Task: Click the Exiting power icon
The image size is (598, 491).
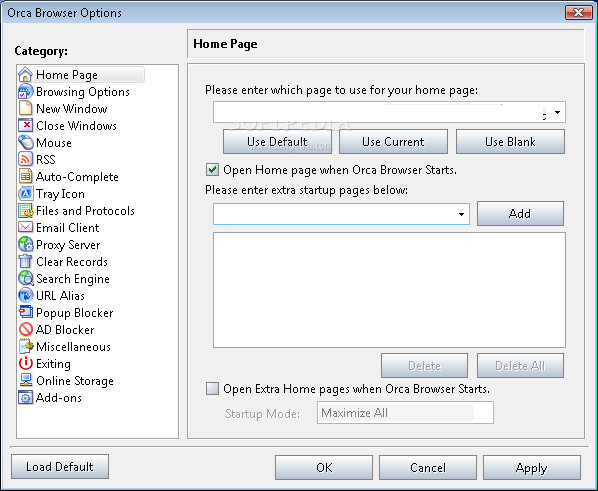Action: click(x=26, y=363)
